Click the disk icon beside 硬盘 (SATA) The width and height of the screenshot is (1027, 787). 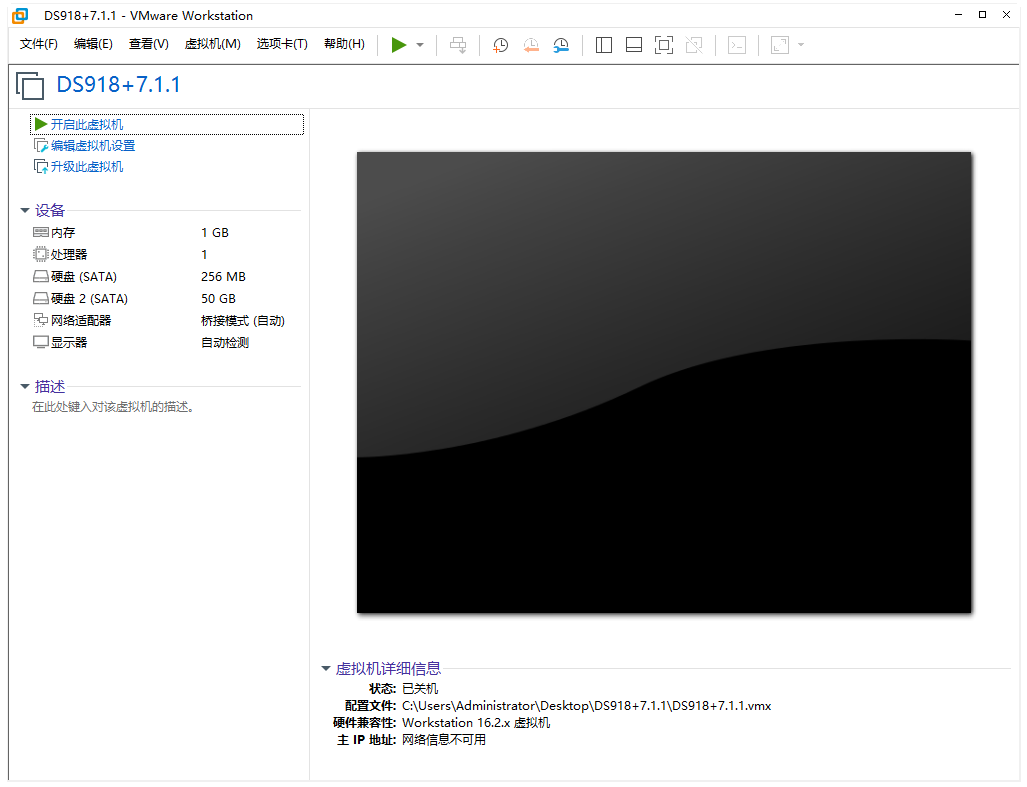point(41,276)
